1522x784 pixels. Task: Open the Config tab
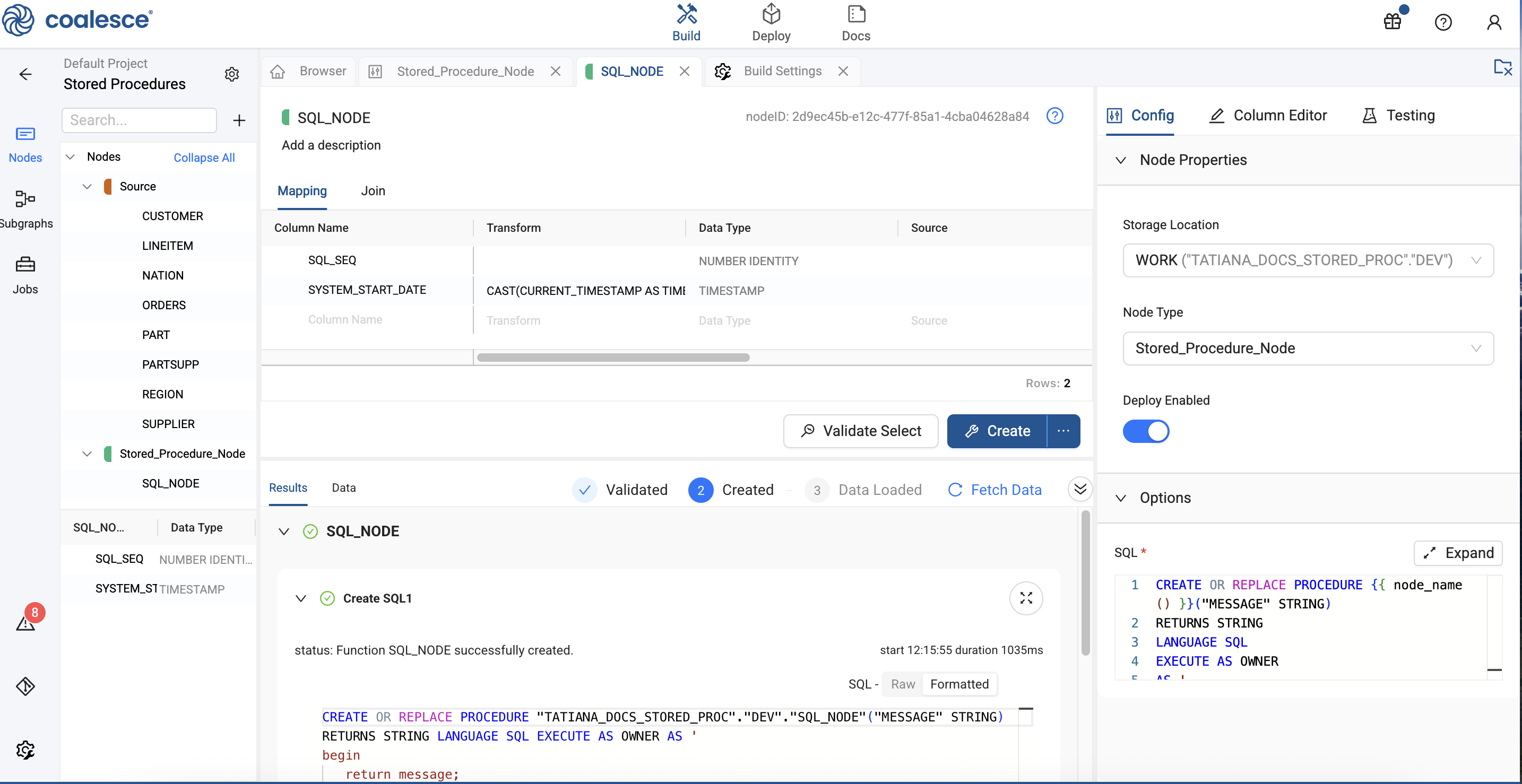pos(1140,115)
